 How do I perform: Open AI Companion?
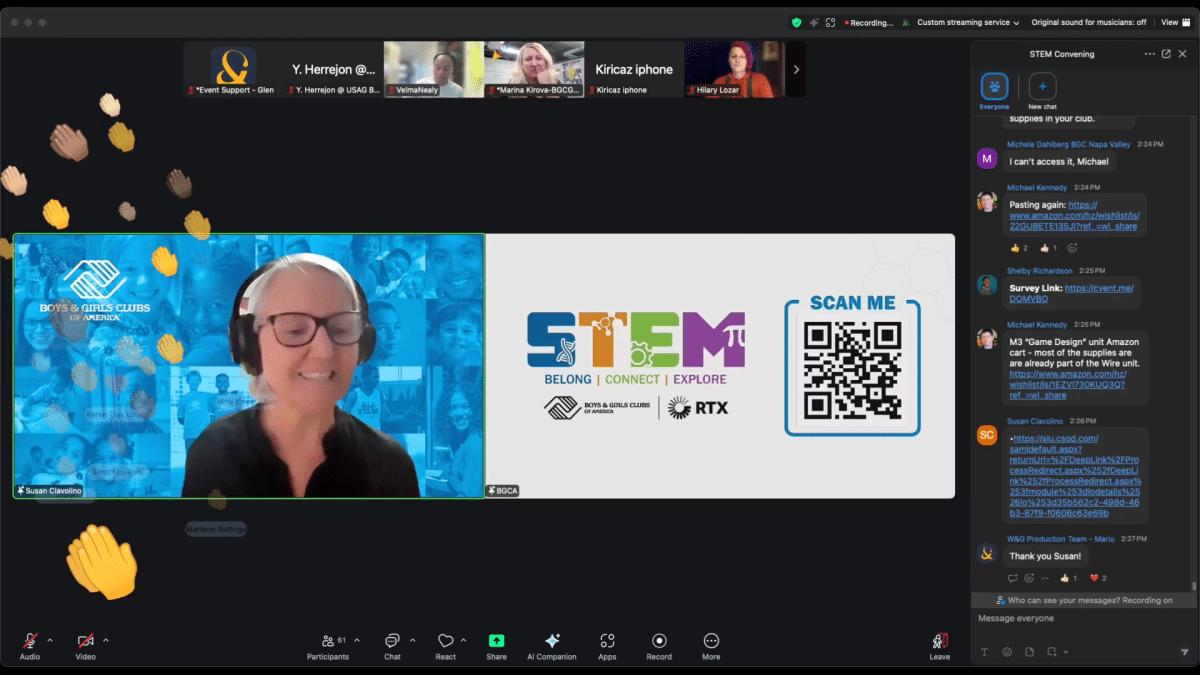[552, 646]
